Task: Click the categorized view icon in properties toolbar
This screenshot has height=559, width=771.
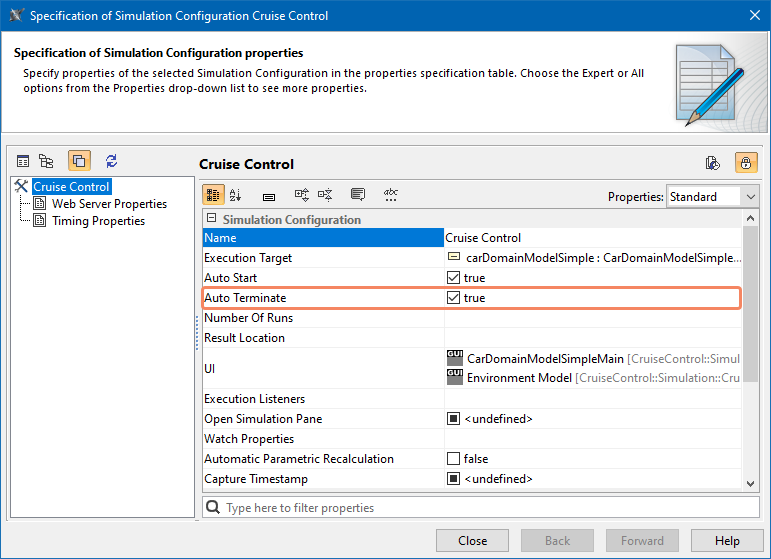Action: pyautogui.click(x=214, y=195)
